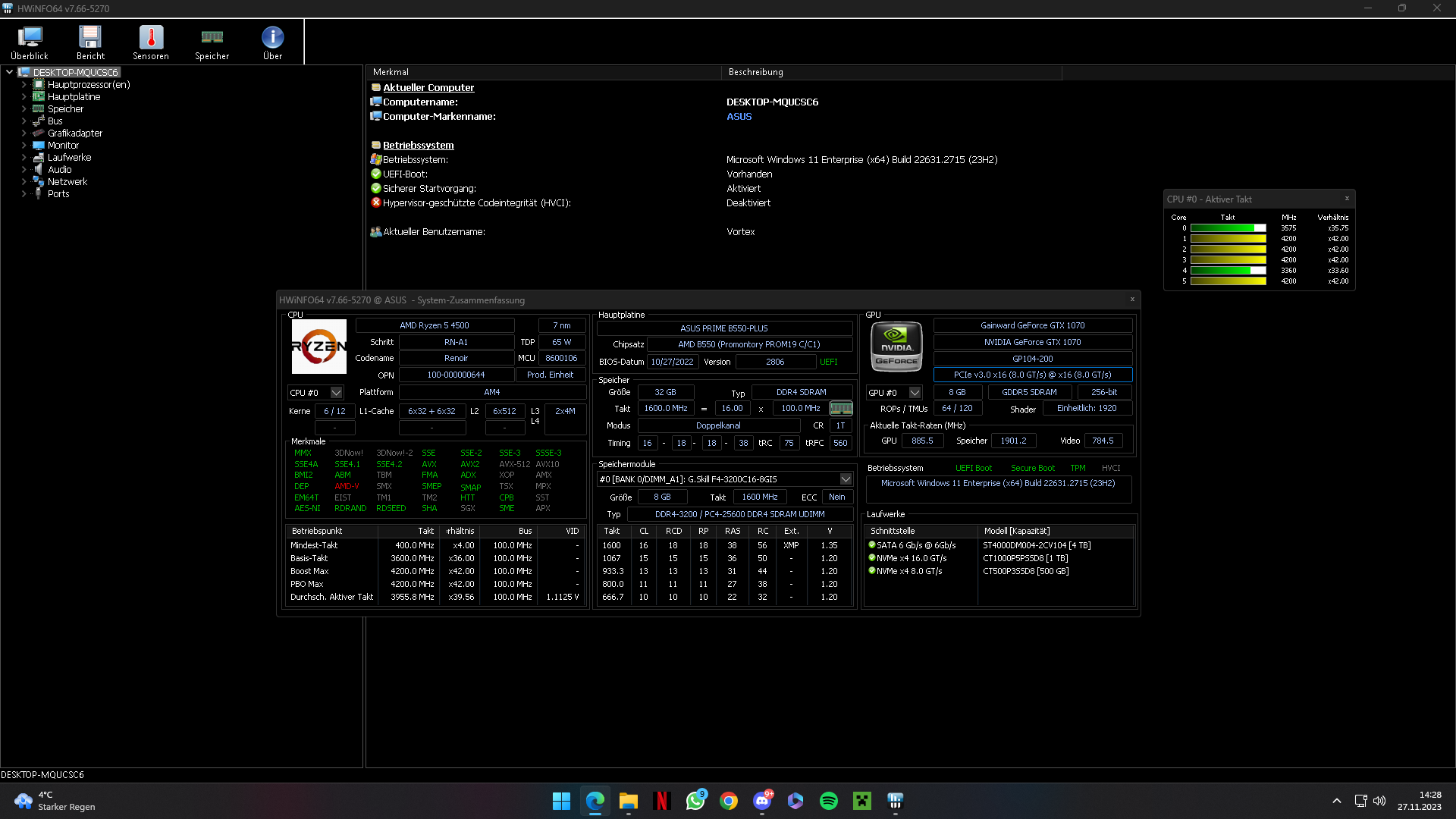1456x819 pixels.
Task: Open the Sensoren thermometer tool
Action: pos(151,42)
